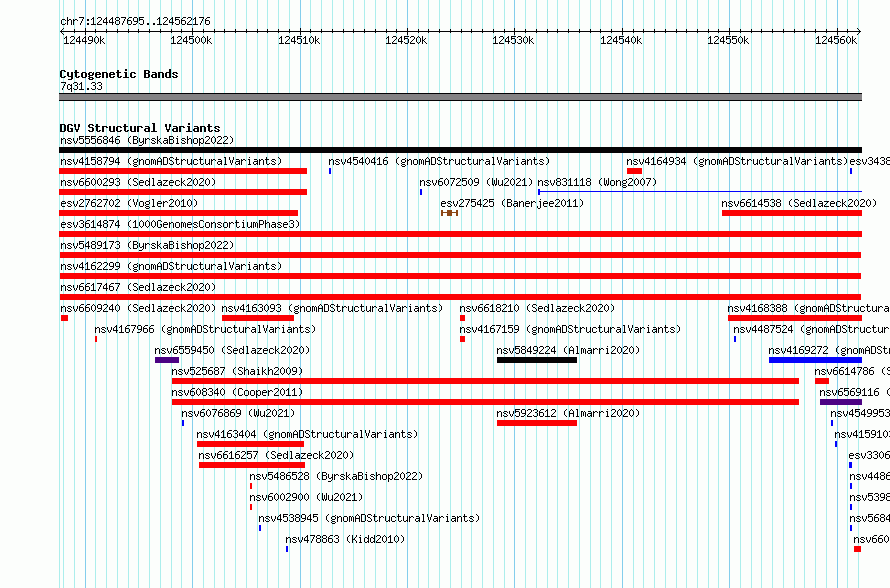The width and height of the screenshot is (890, 588).
Task: Click the red nsv525687 variant bar
Action: [485, 381]
